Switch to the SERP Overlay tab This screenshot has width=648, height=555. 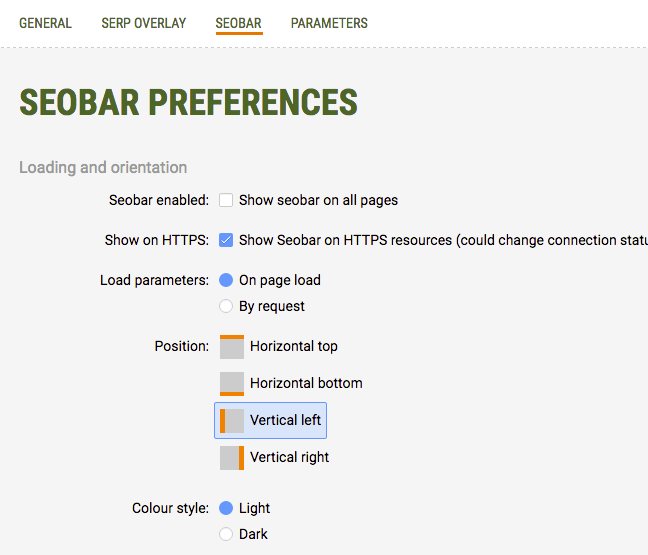point(144,23)
